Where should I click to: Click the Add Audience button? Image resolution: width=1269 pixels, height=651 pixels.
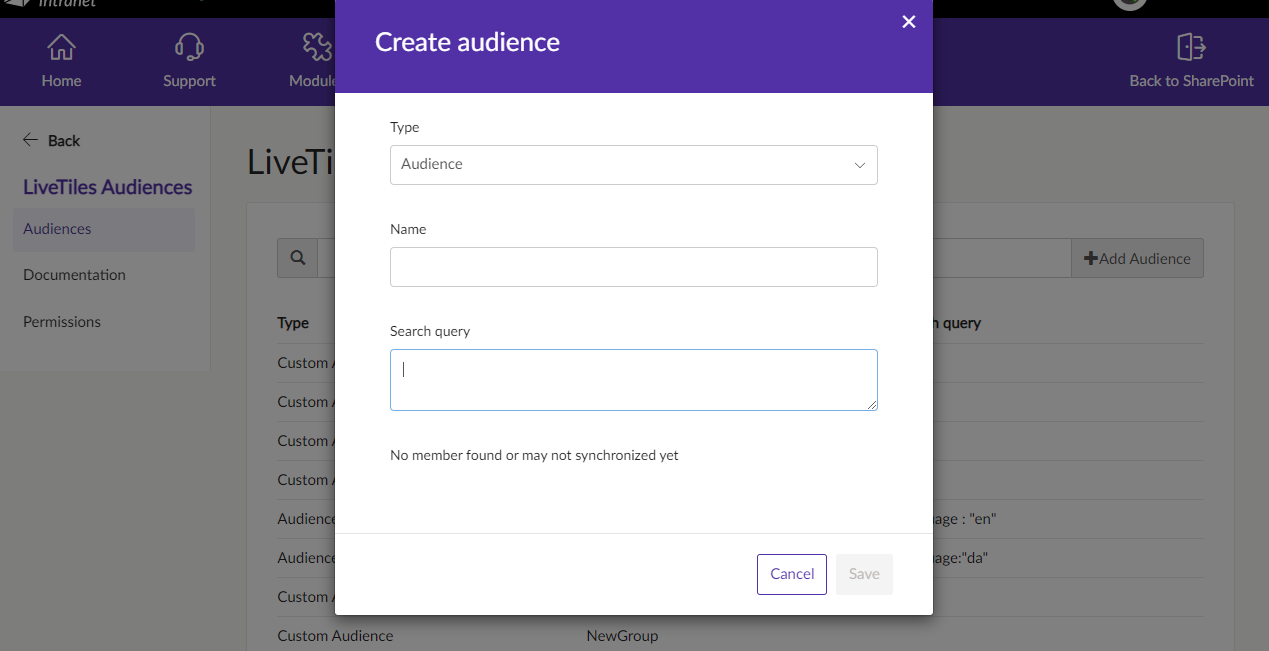[x=1137, y=258]
